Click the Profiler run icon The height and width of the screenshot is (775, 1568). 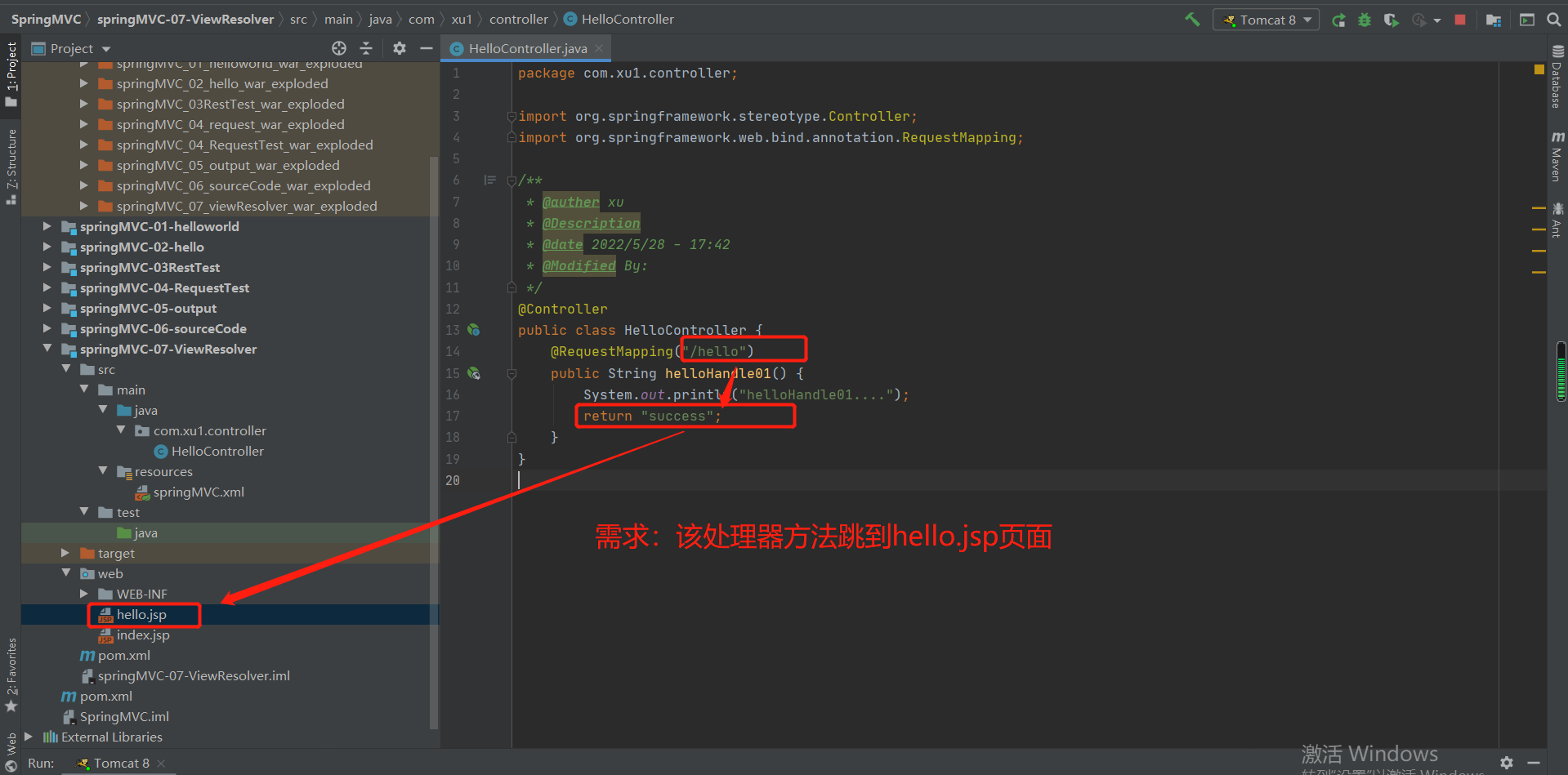click(x=1418, y=20)
